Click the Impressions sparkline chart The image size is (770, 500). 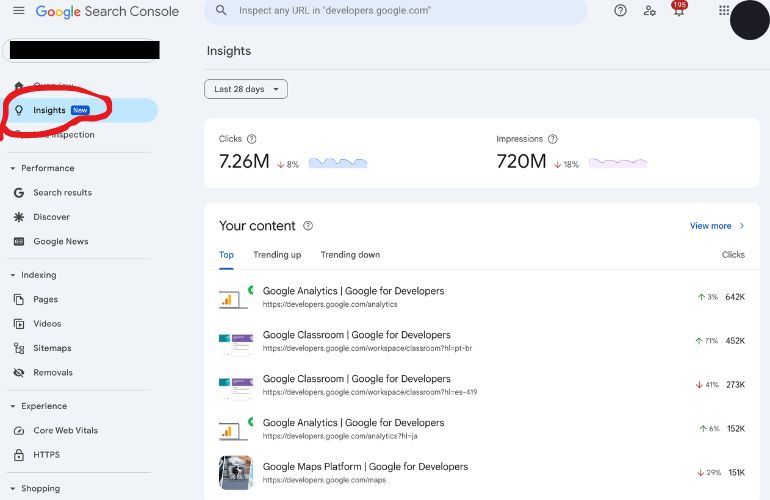(618, 163)
